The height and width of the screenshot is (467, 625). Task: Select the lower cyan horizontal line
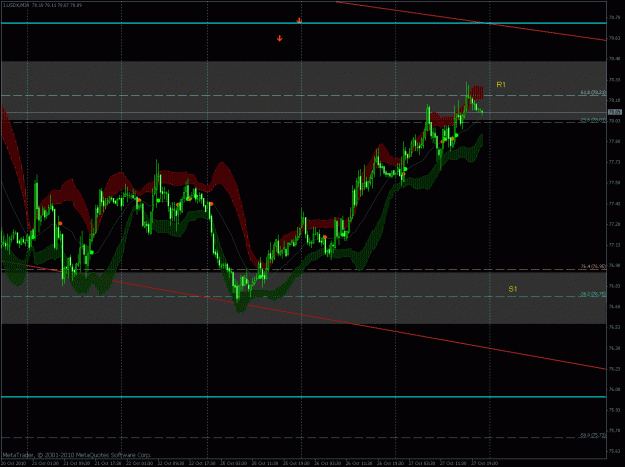click(303, 397)
